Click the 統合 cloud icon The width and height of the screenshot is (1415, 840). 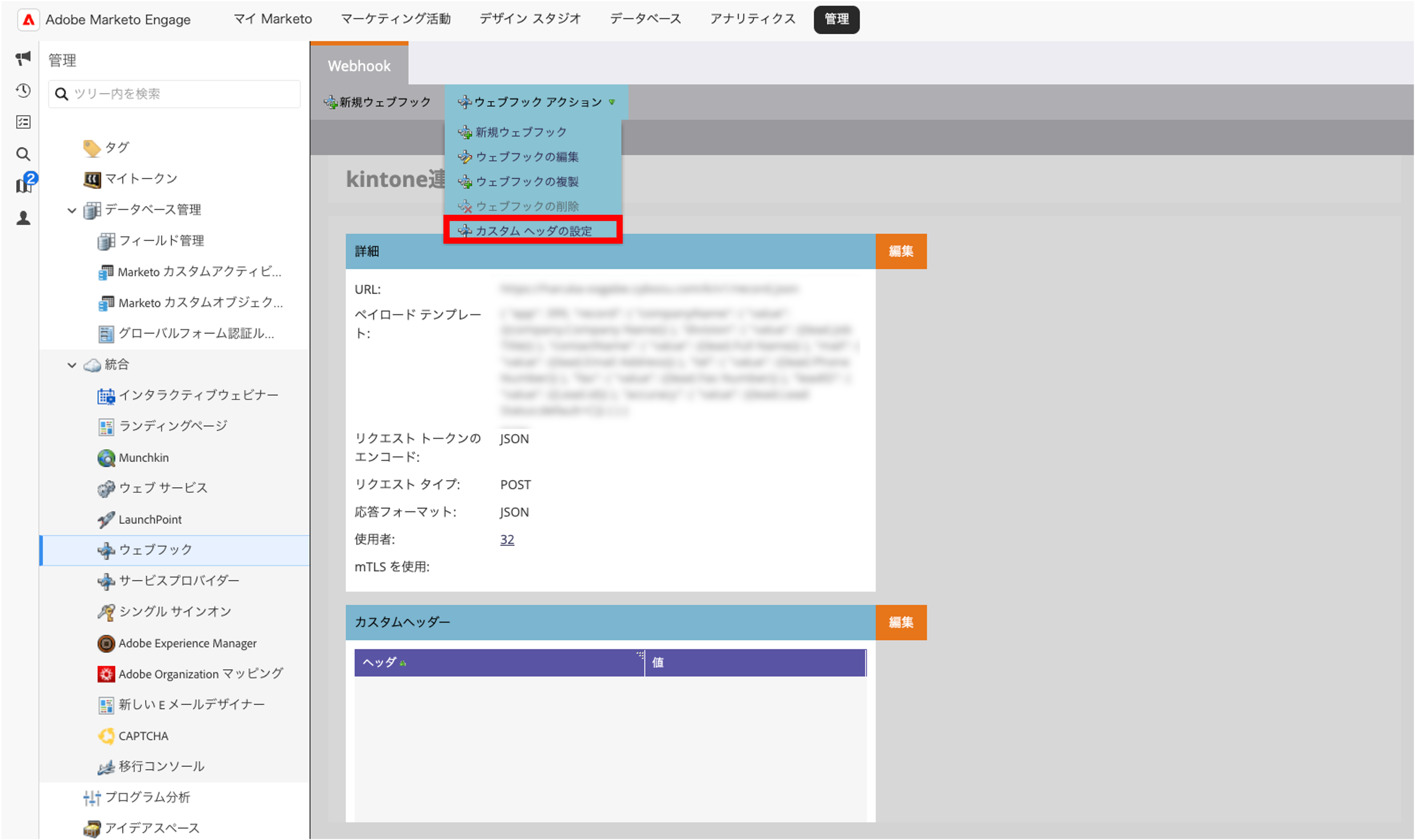tap(92, 365)
